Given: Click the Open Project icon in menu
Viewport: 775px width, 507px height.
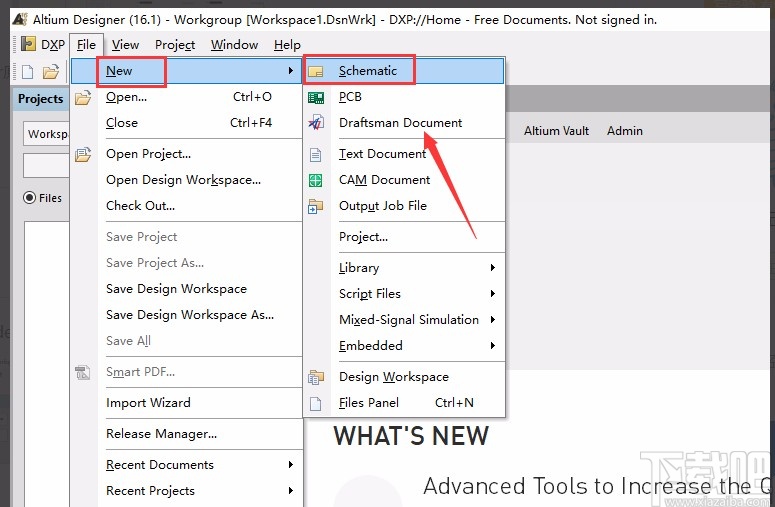Looking at the screenshot, I should click(83, 154).
